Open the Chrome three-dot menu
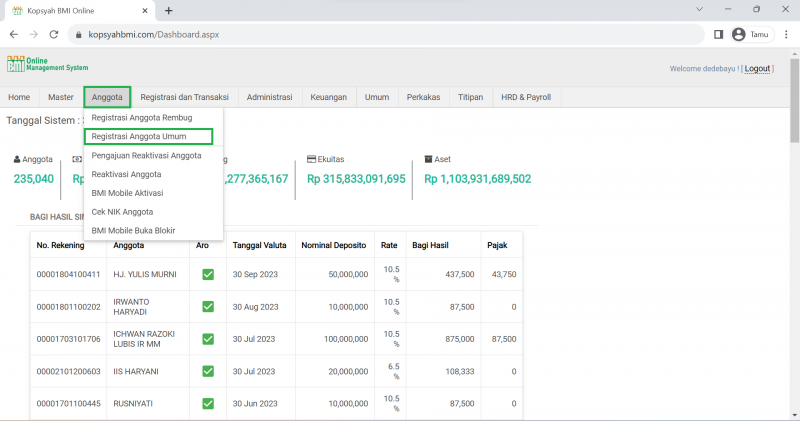This screenshot has height=421, width=800. tap(786, 34)
